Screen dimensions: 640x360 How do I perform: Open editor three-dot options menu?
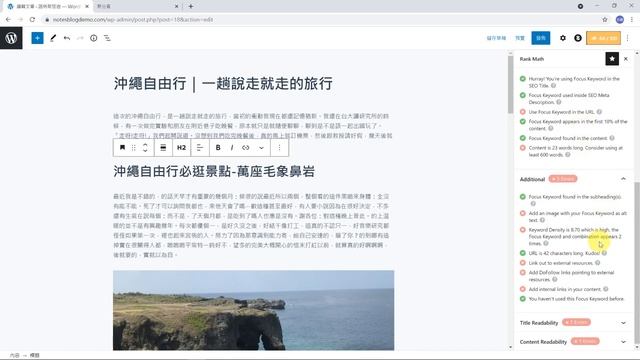coord(628,38)
